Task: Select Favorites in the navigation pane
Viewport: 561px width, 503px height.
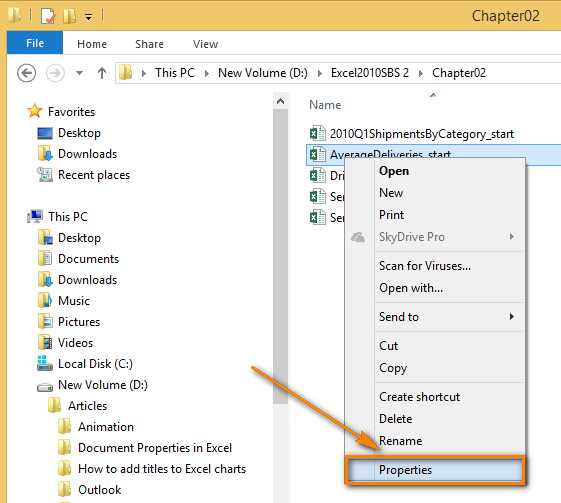Action: pos(72,112)
